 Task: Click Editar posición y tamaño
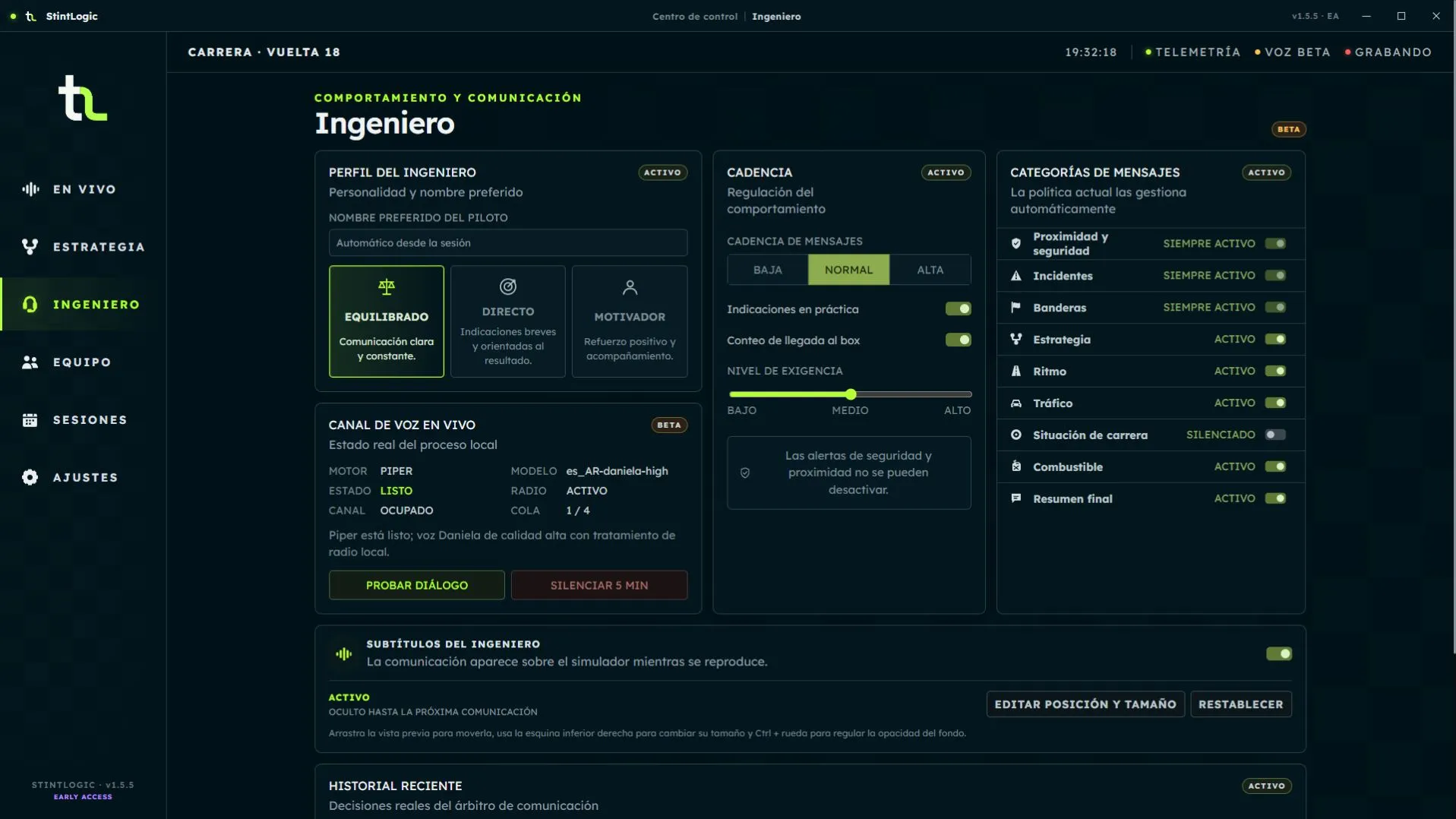1085,704
